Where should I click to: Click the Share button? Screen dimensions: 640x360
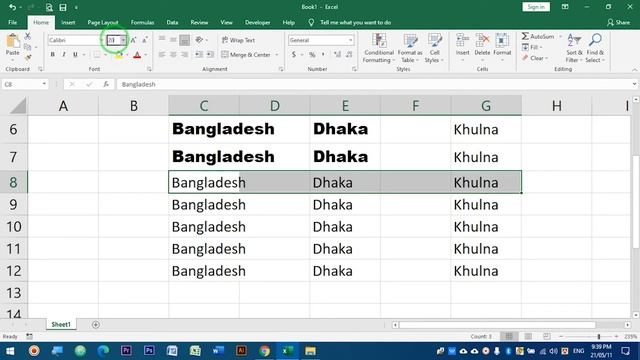click(618, 22)
